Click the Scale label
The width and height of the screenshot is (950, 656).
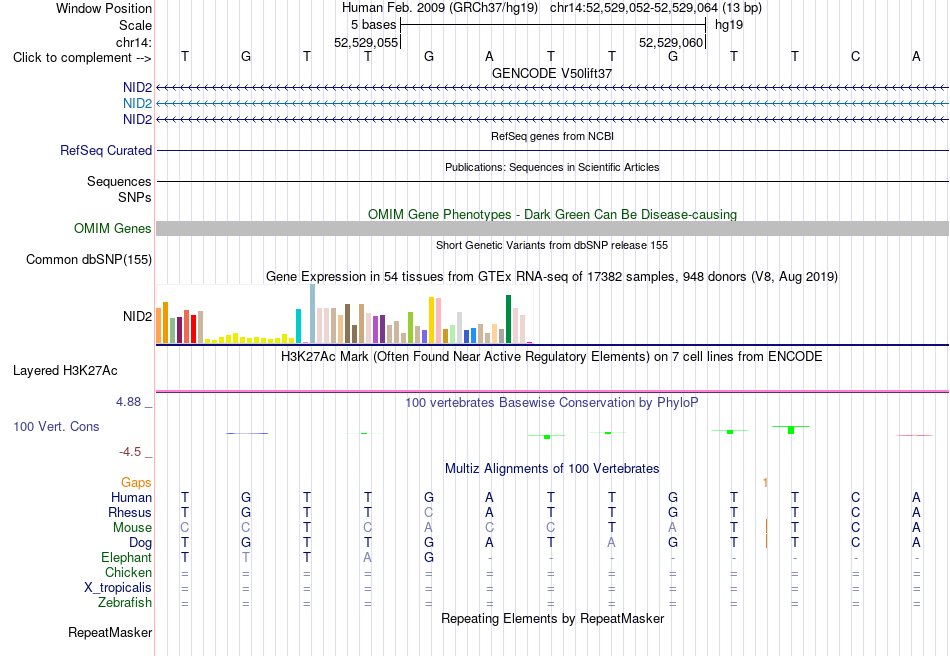coord(135,25)
